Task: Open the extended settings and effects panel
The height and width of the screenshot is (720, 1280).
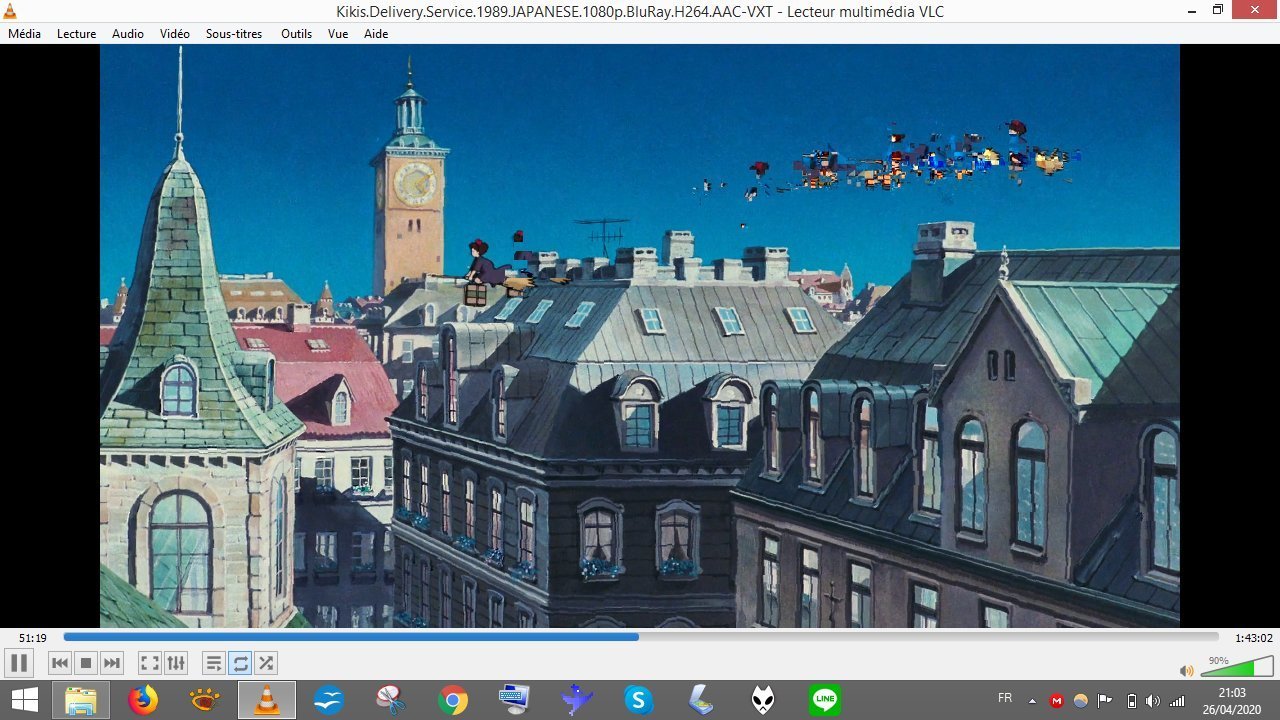Action: 176,663
